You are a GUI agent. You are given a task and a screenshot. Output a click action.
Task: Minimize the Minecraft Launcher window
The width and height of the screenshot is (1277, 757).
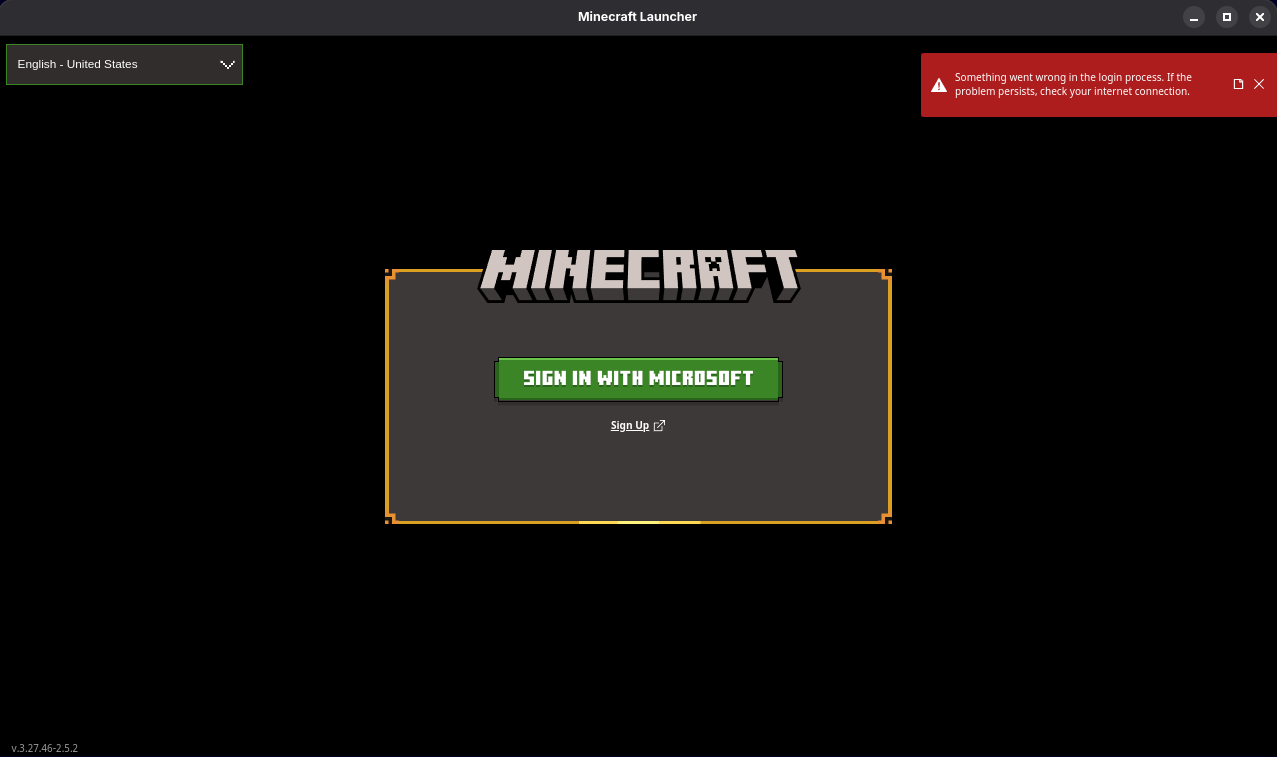[1194, 17]
